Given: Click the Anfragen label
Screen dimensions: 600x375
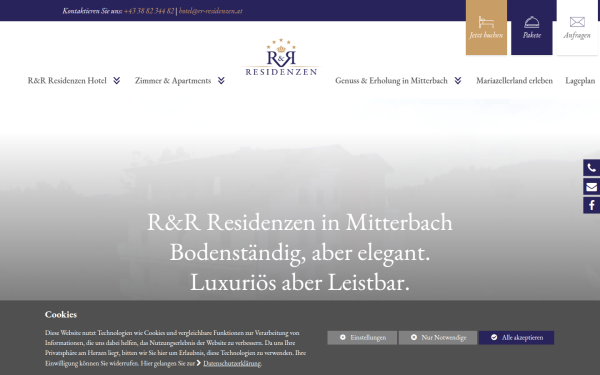Looking at the screenshot, I should tap(577, 35).
